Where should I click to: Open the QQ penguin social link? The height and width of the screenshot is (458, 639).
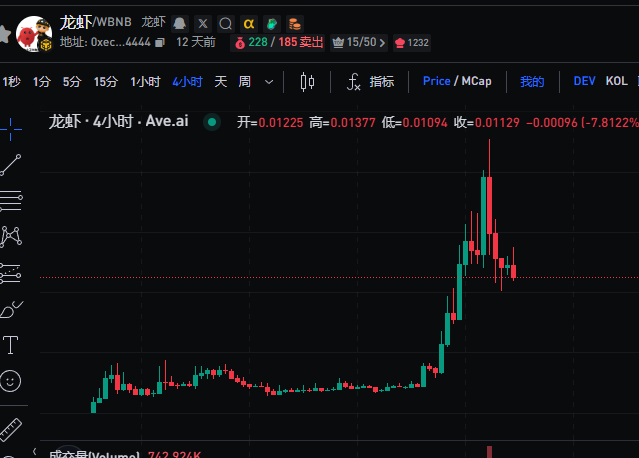179,23
